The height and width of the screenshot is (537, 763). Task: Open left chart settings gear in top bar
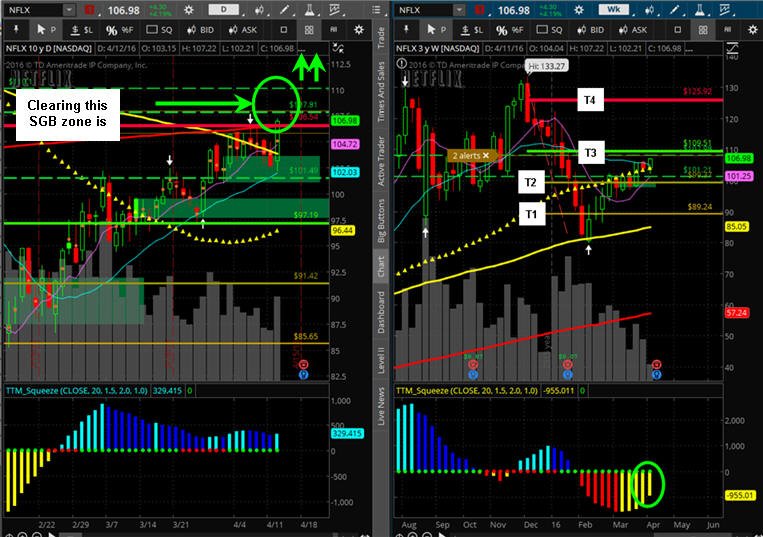189,10
